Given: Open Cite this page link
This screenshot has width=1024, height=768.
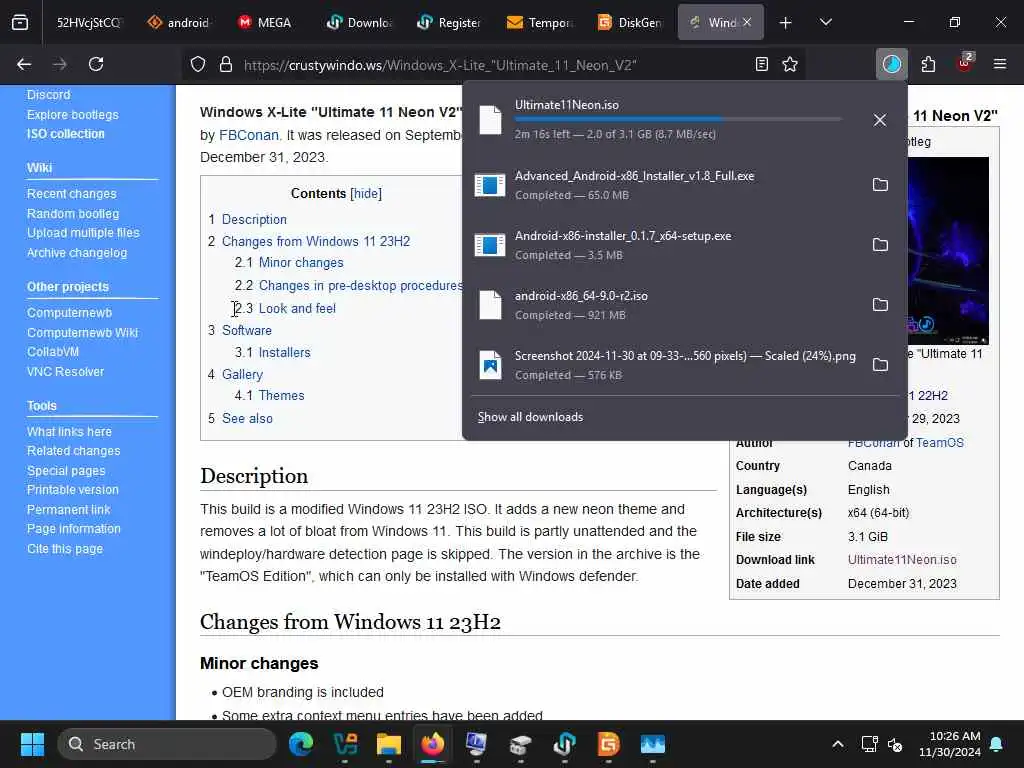Looking at the screenshot, I should point(65,549).
